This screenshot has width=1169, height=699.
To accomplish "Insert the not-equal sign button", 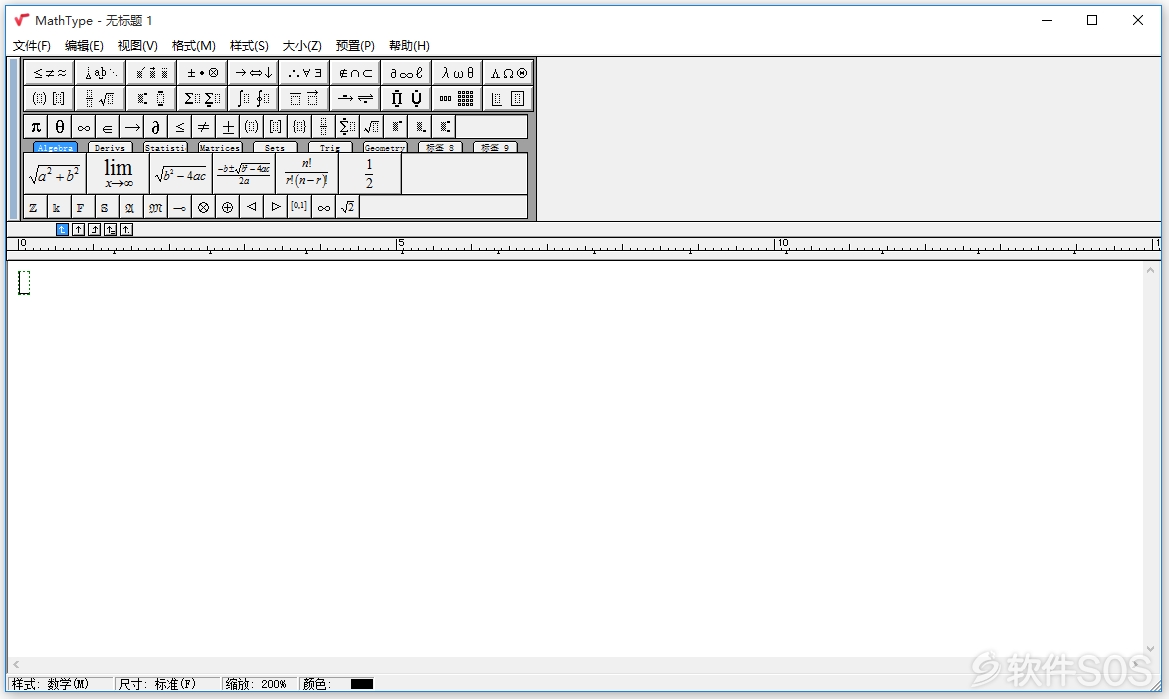I will pos(203,127).
